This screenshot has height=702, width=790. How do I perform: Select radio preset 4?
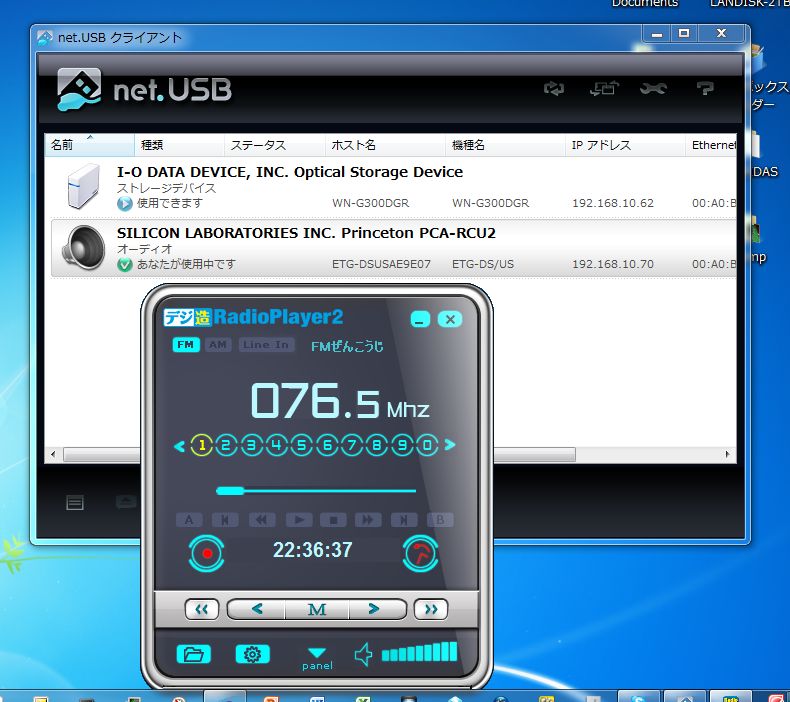point(277,445)
